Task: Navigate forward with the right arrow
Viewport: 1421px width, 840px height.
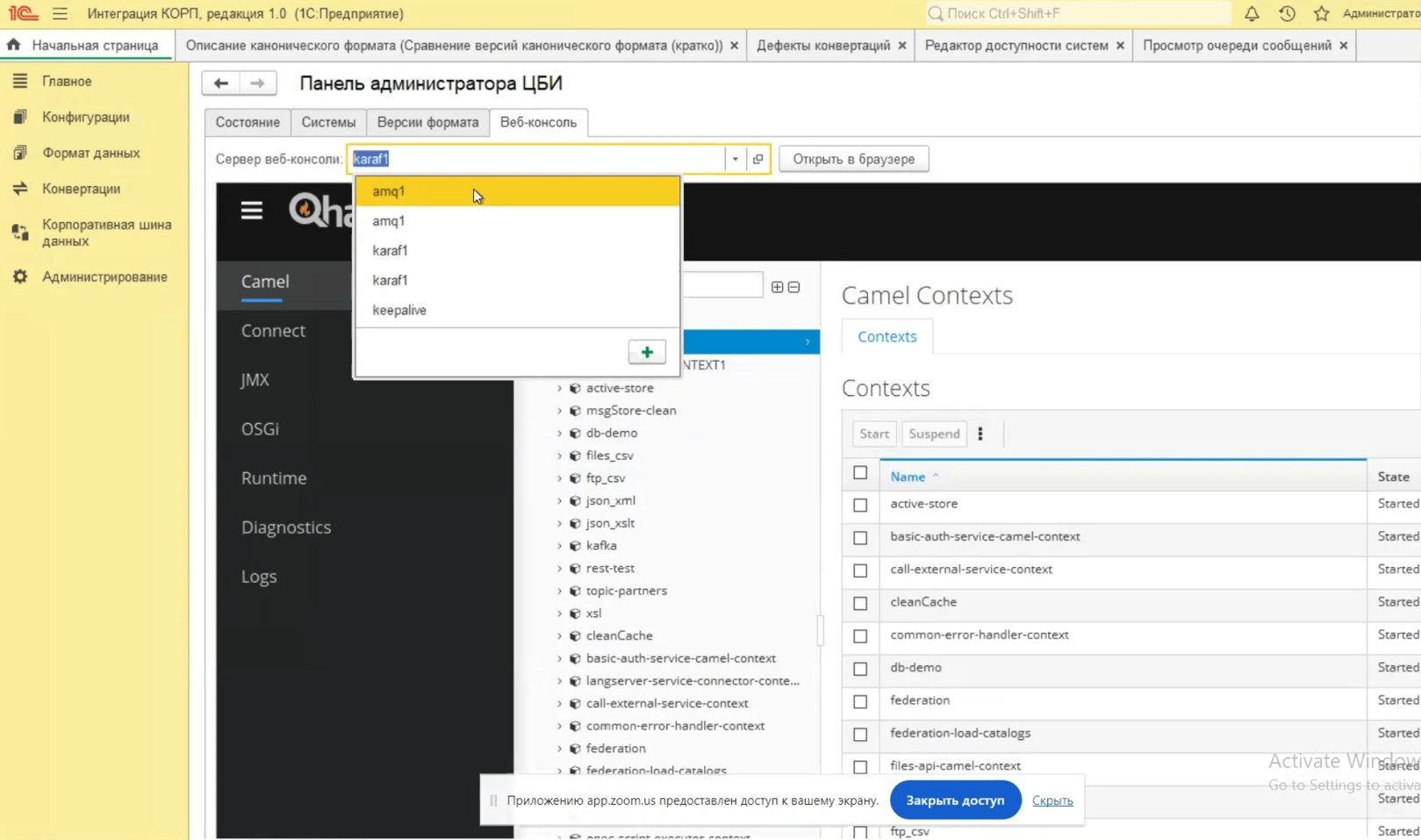Action: pyautogui.click(x=257, y=83)
